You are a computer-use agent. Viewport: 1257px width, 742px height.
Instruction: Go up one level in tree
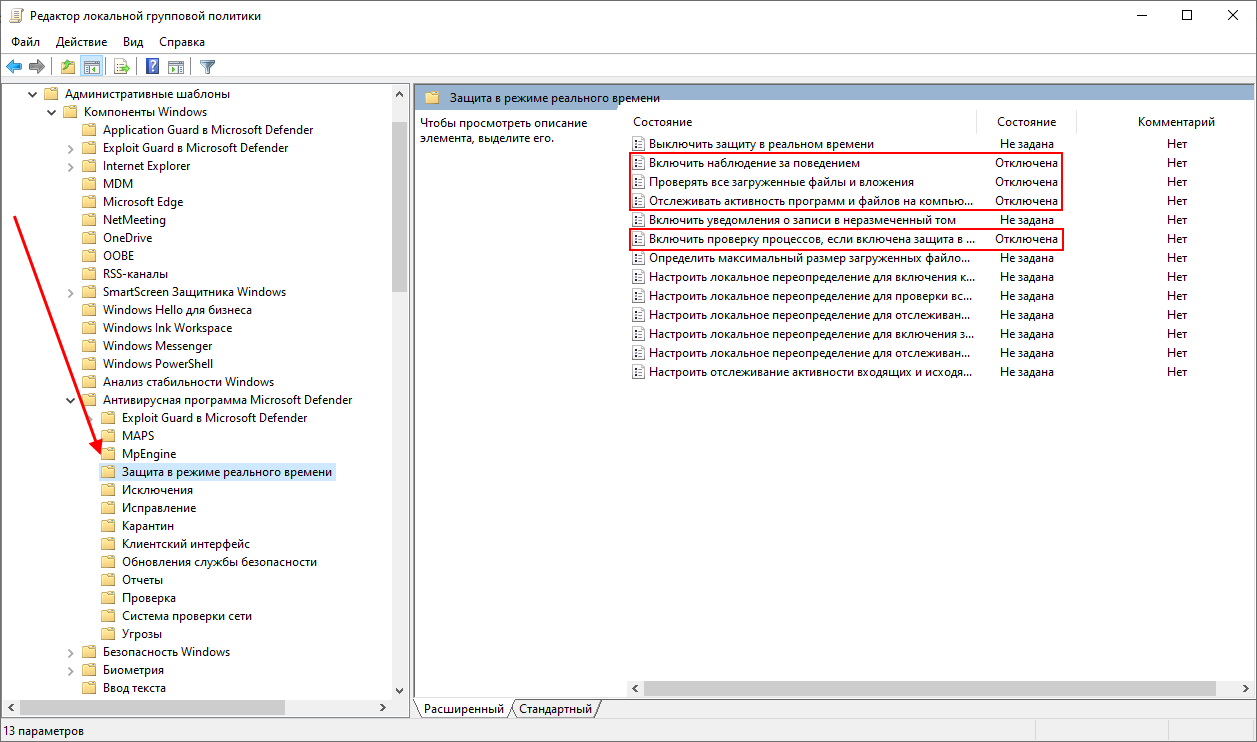click(67, 67)
